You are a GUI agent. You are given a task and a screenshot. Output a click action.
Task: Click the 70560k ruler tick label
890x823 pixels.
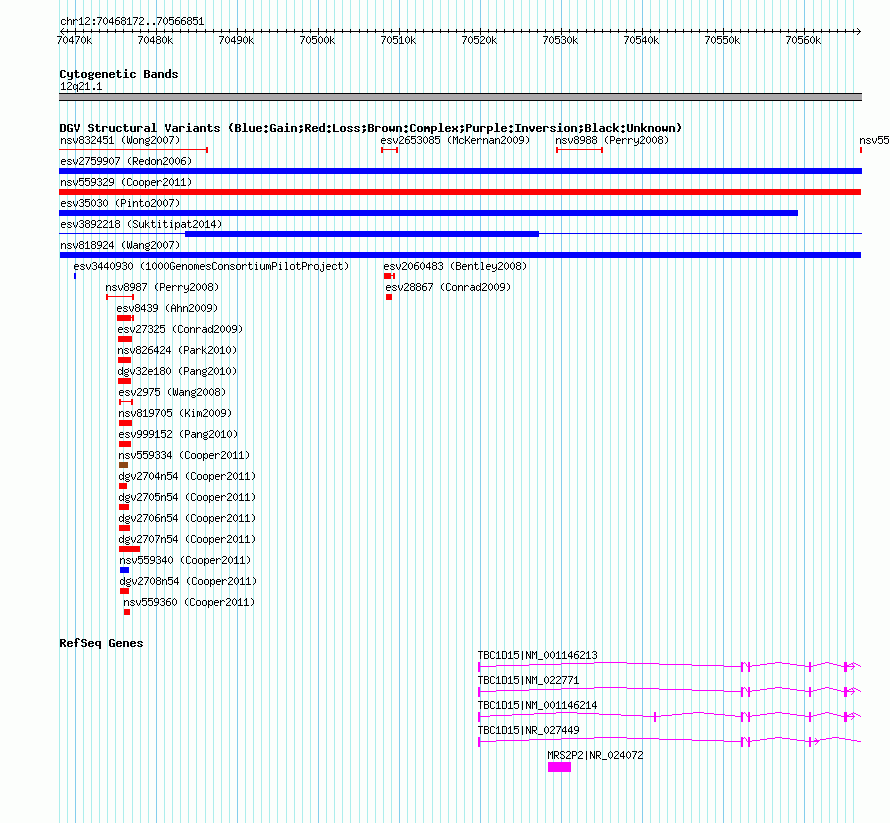coord(803,40)
